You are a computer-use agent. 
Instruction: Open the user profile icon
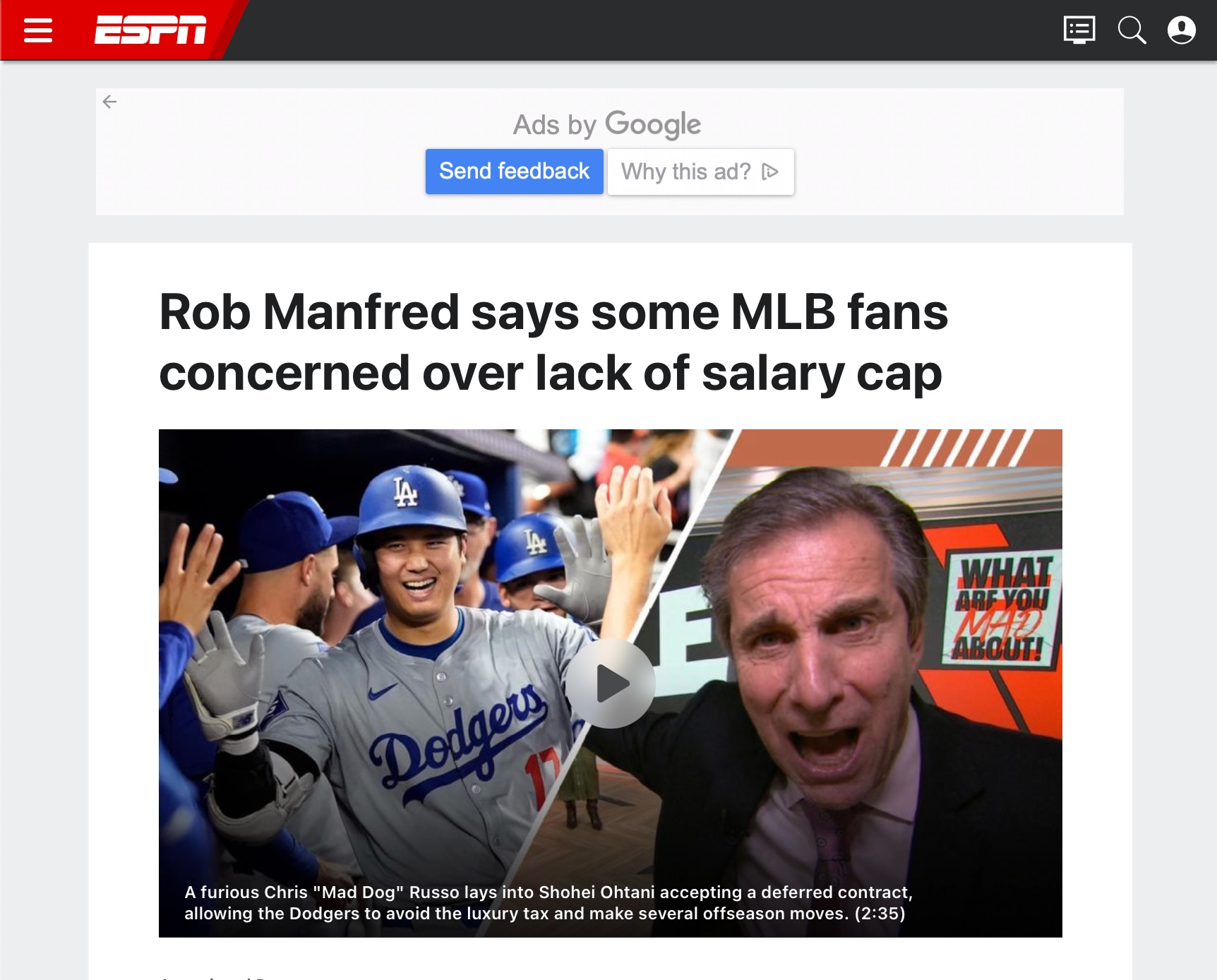pos(1182,30)
